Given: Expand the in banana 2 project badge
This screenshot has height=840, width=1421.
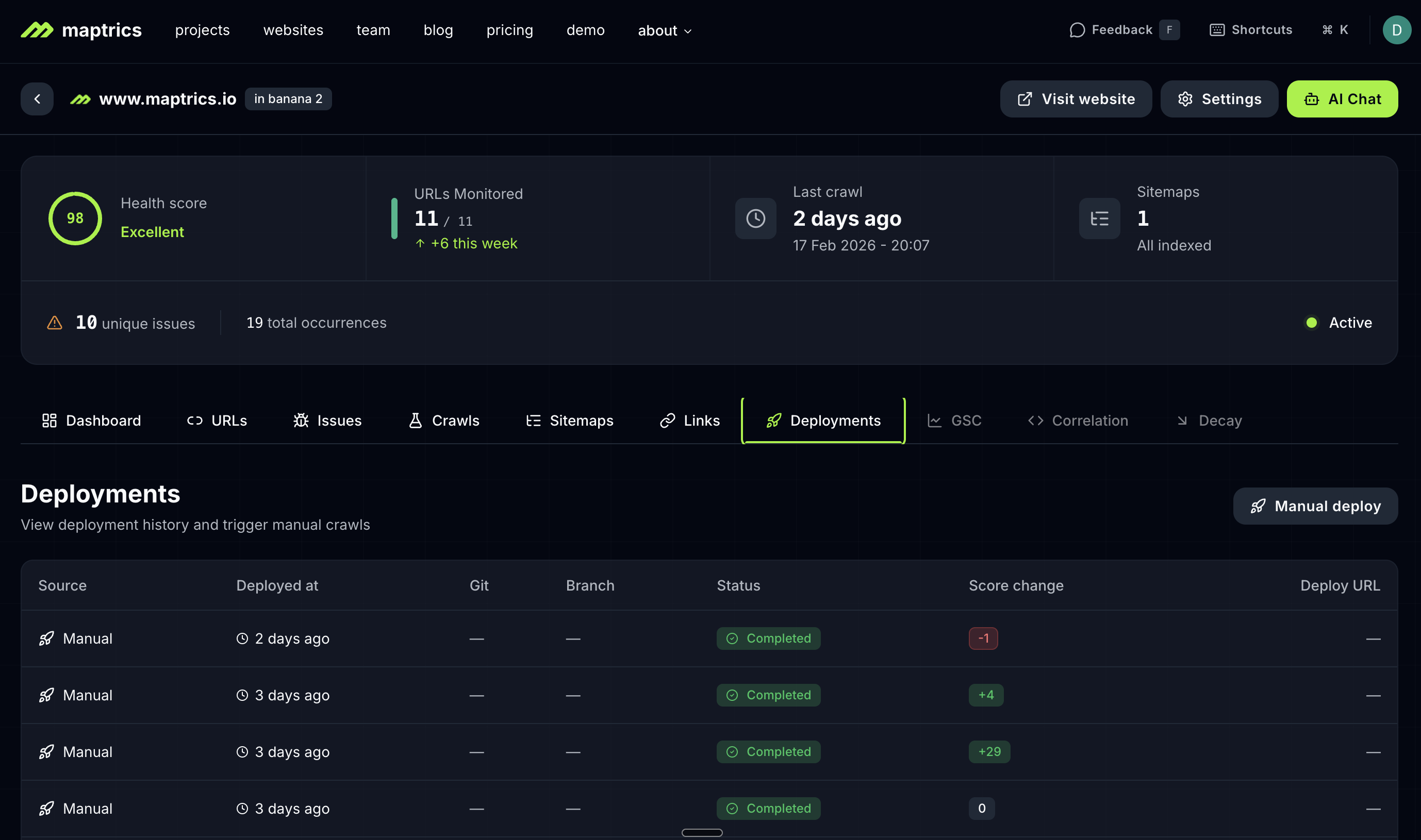Looking at the screenshot, I should [x=288, y=98].
